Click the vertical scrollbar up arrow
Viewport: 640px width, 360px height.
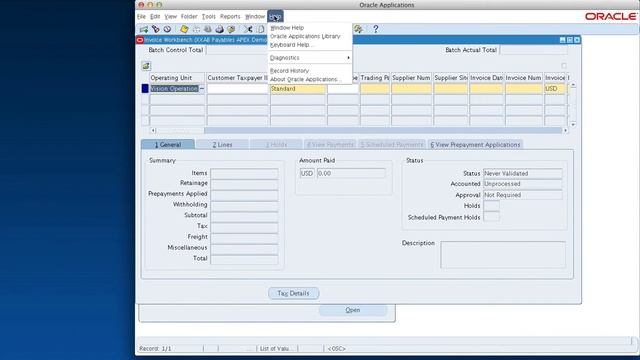pos(573,85)
